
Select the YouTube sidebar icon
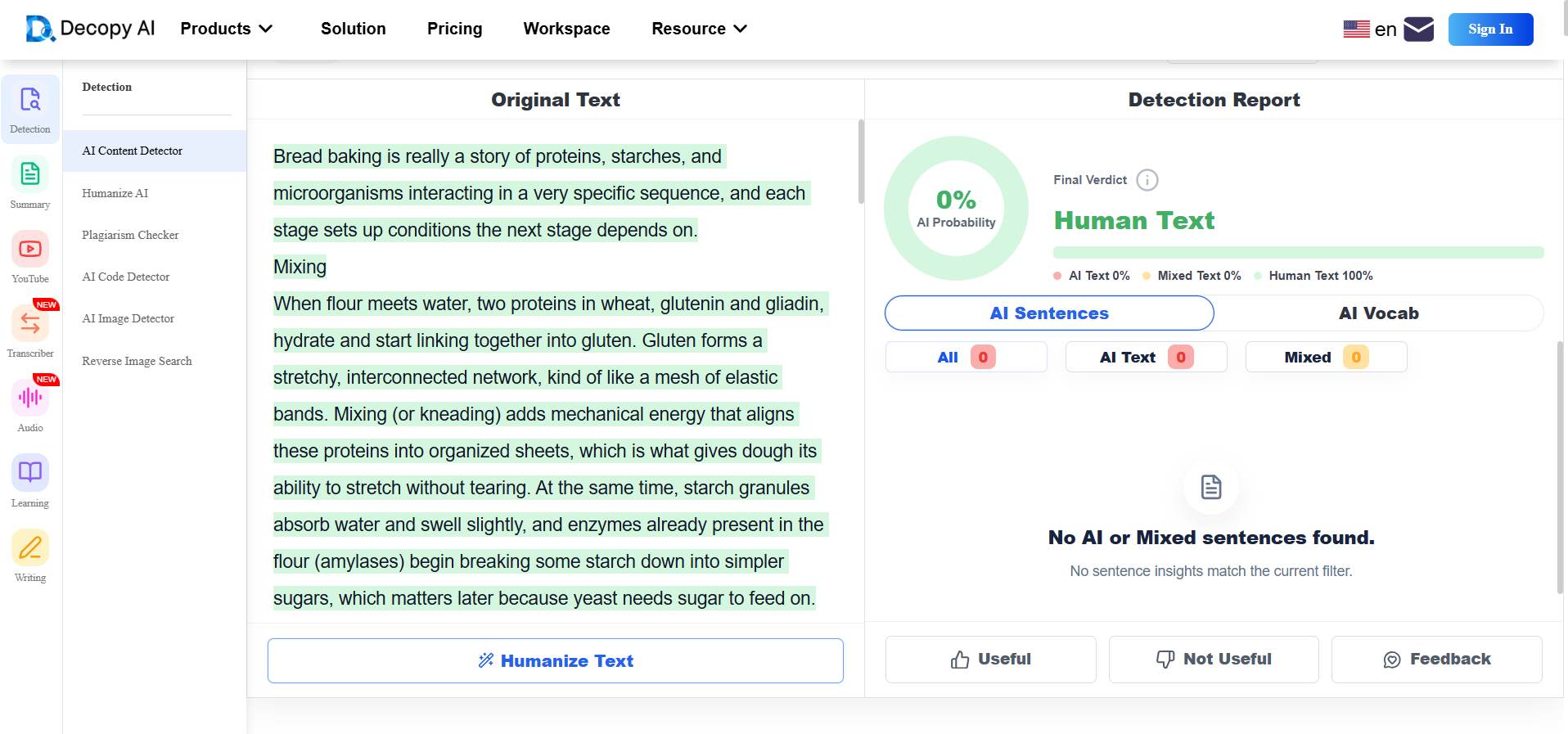click(30, 249)
